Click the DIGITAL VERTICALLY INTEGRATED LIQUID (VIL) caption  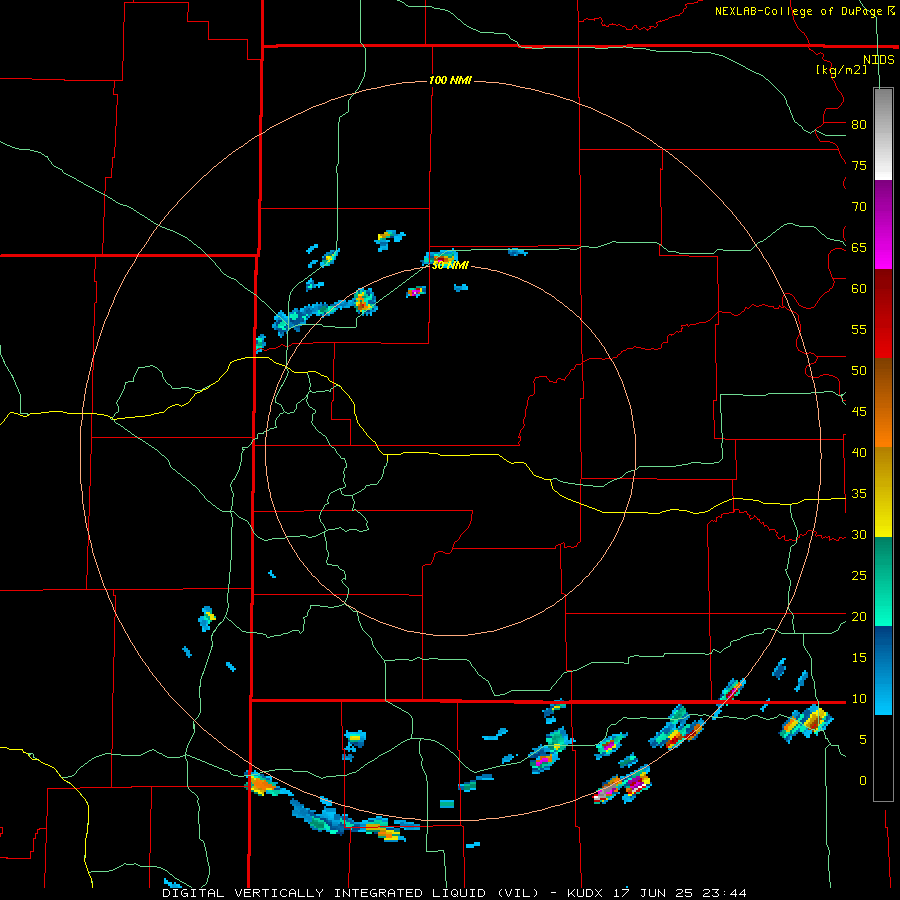[350, 893]
